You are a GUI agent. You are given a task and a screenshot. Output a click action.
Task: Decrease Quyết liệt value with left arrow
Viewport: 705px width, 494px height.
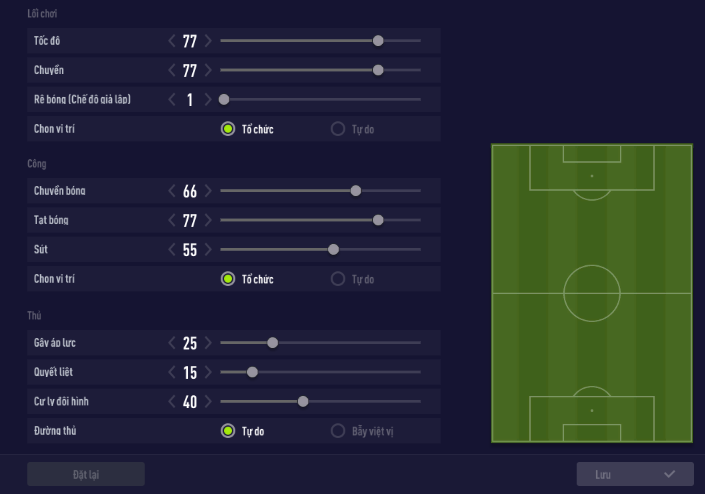(x=172, y=372)
